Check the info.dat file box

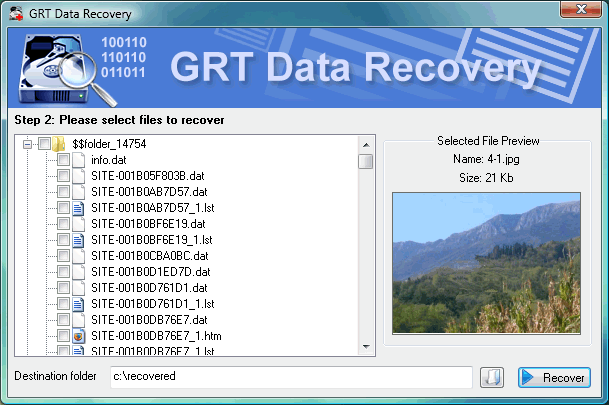pyautogui.click(x=63, y=160)
